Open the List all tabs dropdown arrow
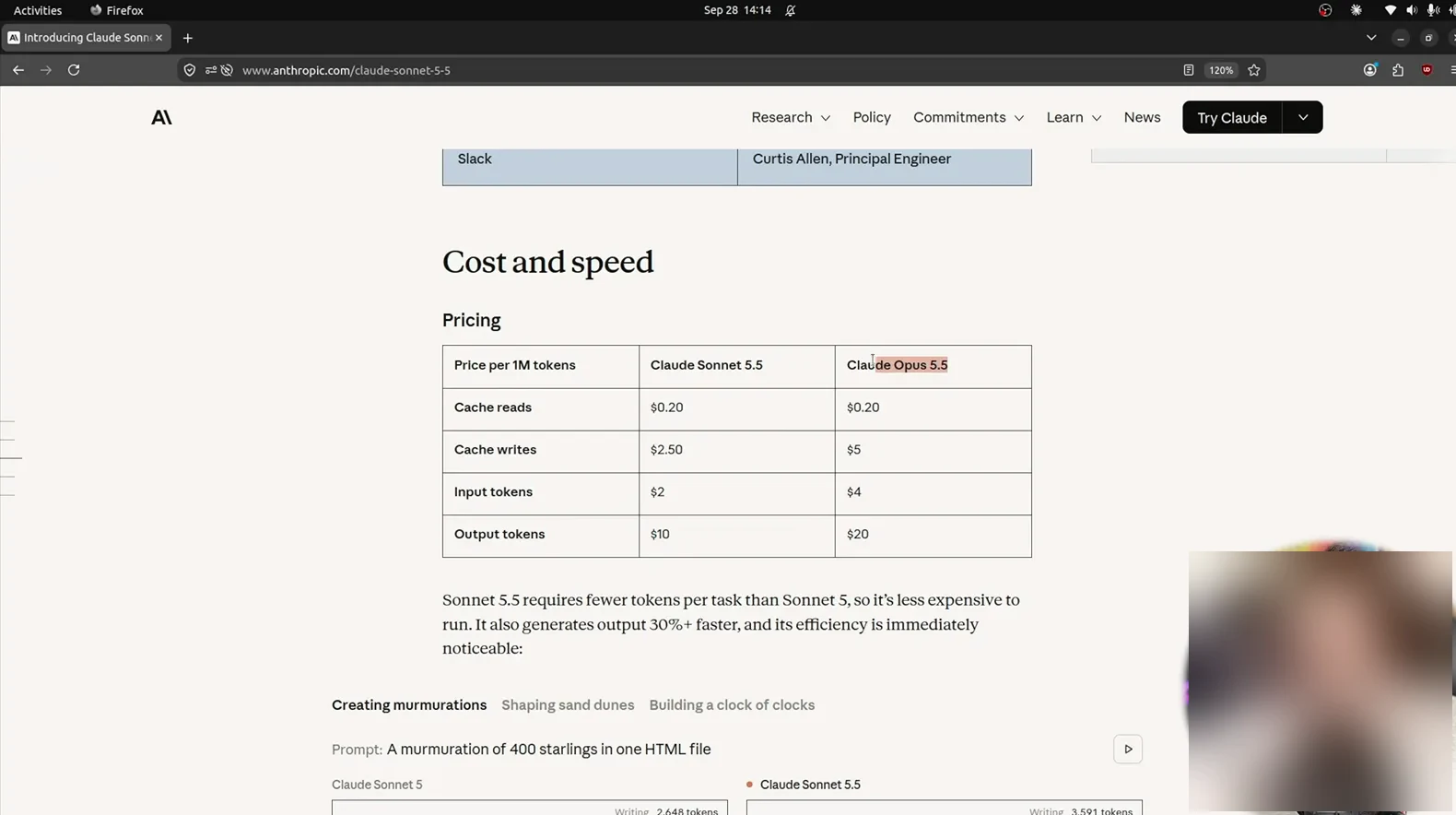 [1371, 38]
